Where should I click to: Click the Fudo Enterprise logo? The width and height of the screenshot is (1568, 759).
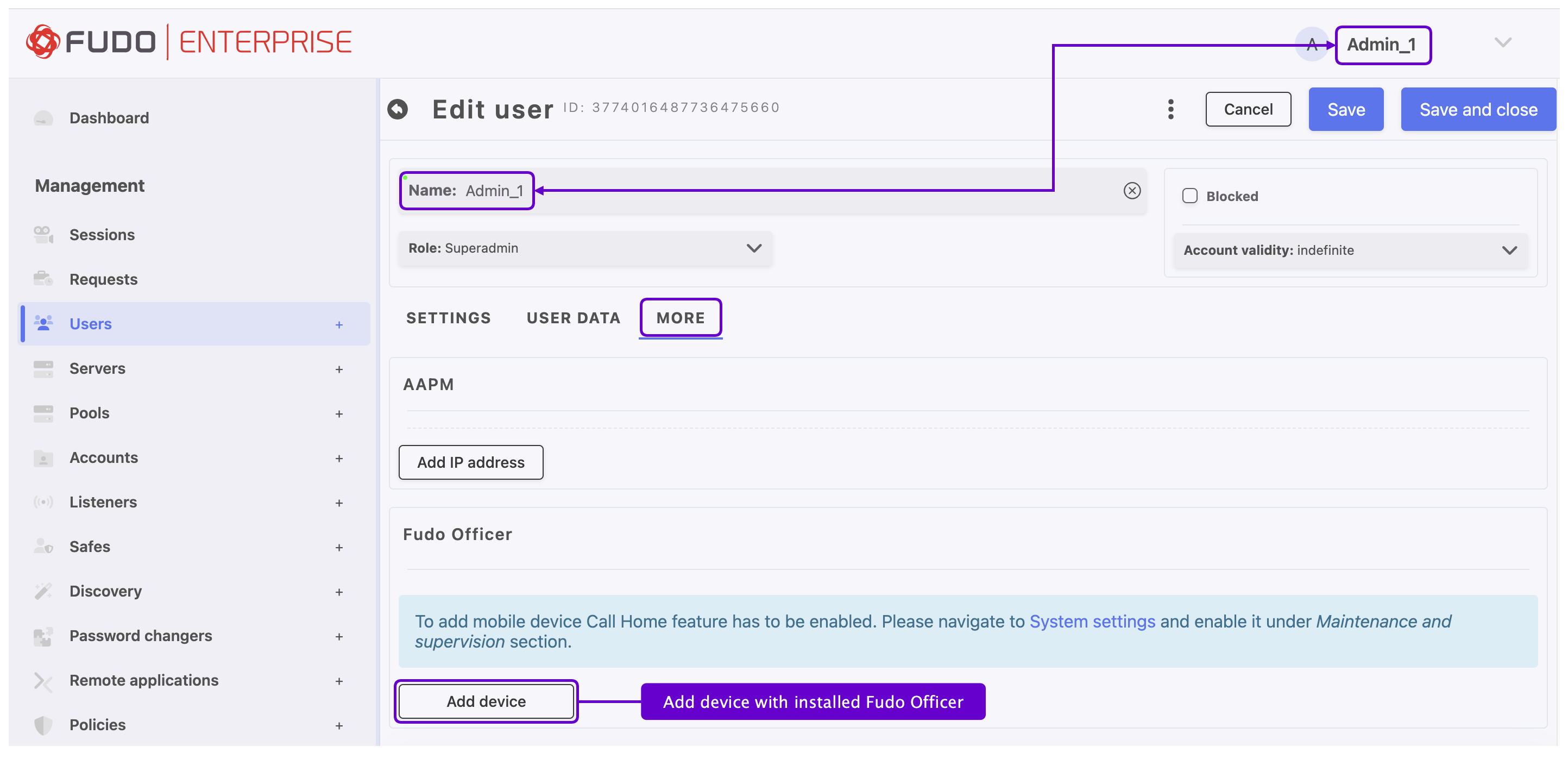[188, 41]
